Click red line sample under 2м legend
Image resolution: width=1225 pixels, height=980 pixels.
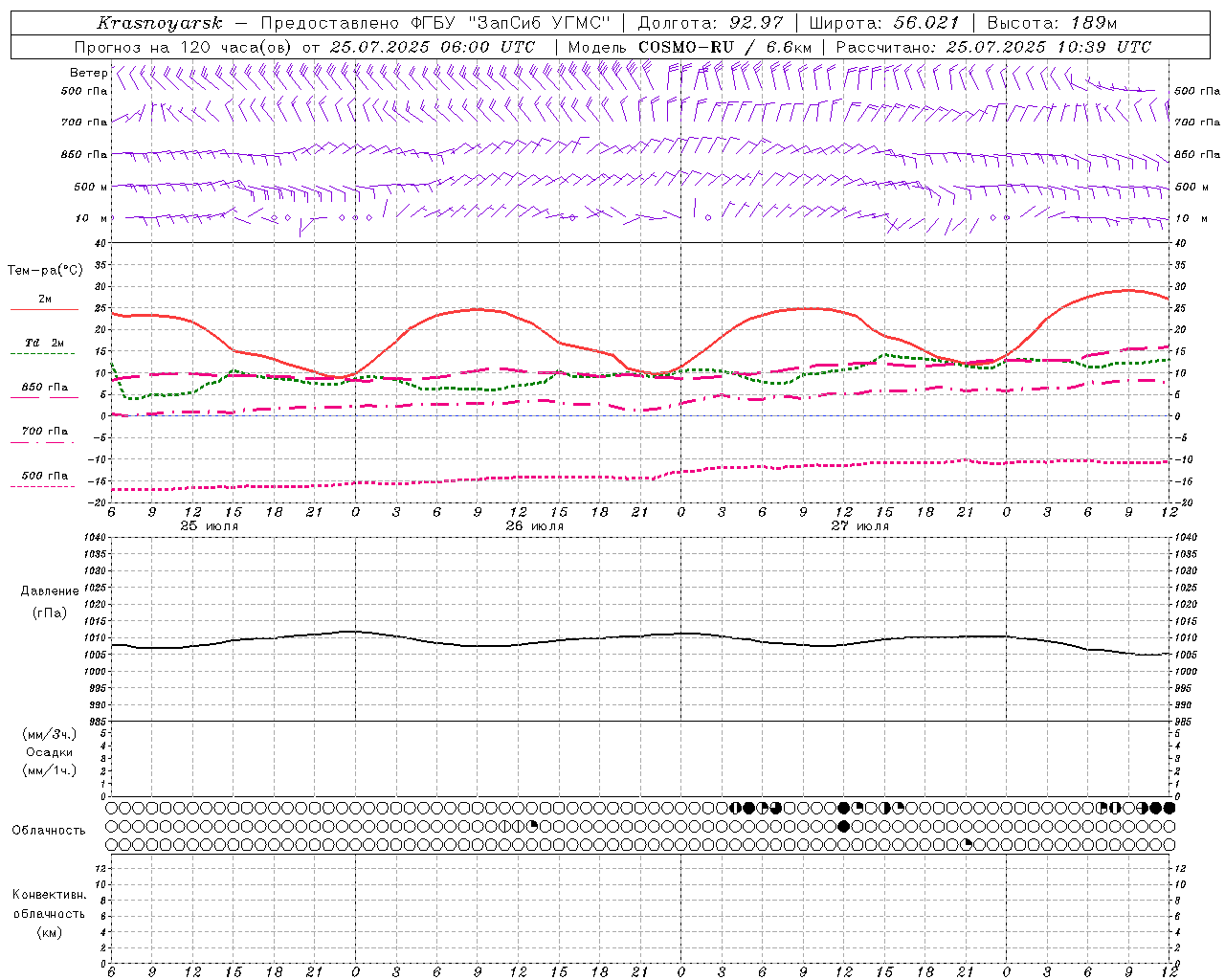(x=44, y=310)
